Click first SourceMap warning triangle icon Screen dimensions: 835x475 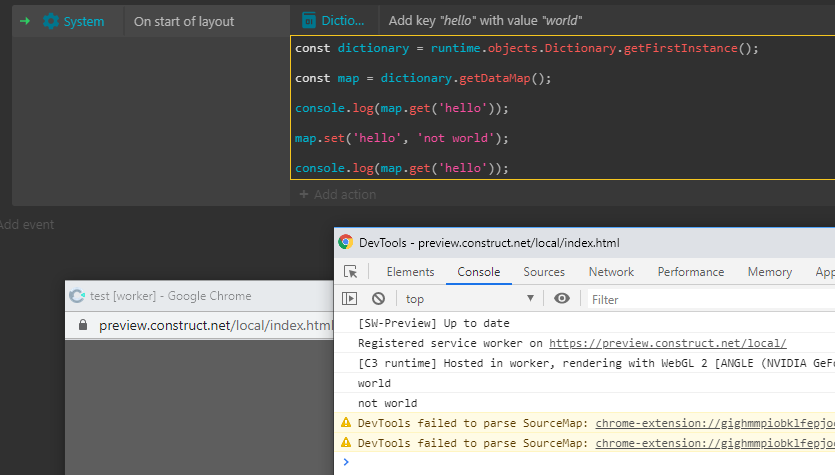(x=346, y=423)
